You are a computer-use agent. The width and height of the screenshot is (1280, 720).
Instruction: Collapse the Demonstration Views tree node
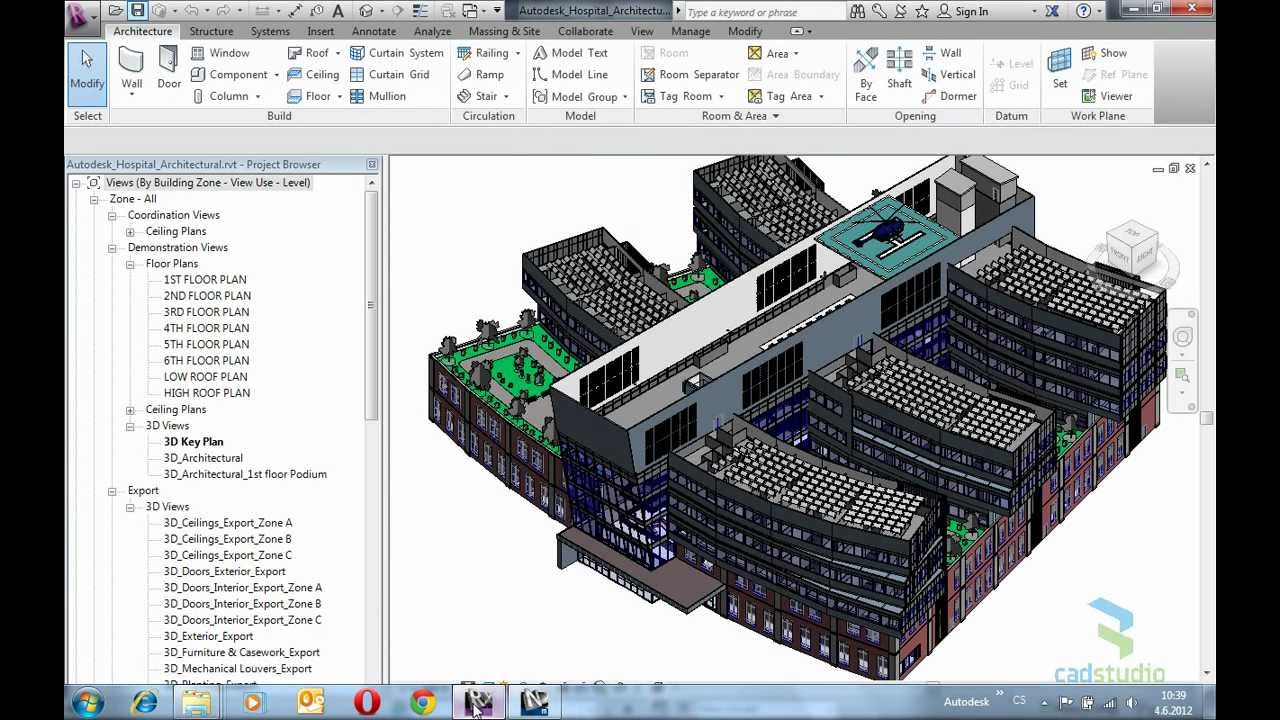(x=112, y=248)
